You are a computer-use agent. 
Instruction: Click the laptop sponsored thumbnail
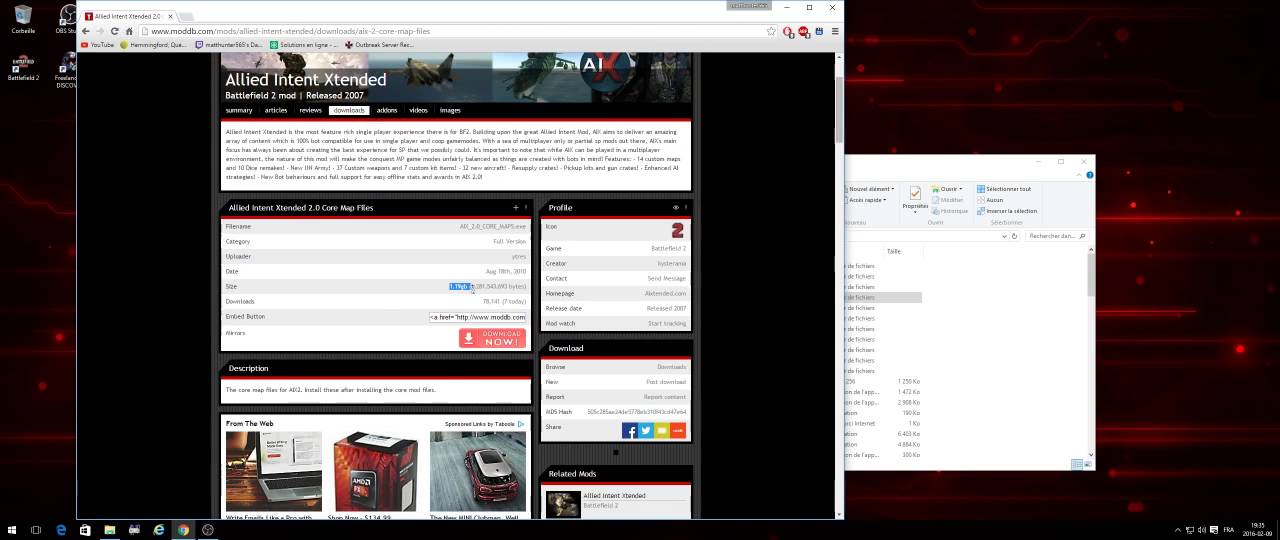[274, 471]
